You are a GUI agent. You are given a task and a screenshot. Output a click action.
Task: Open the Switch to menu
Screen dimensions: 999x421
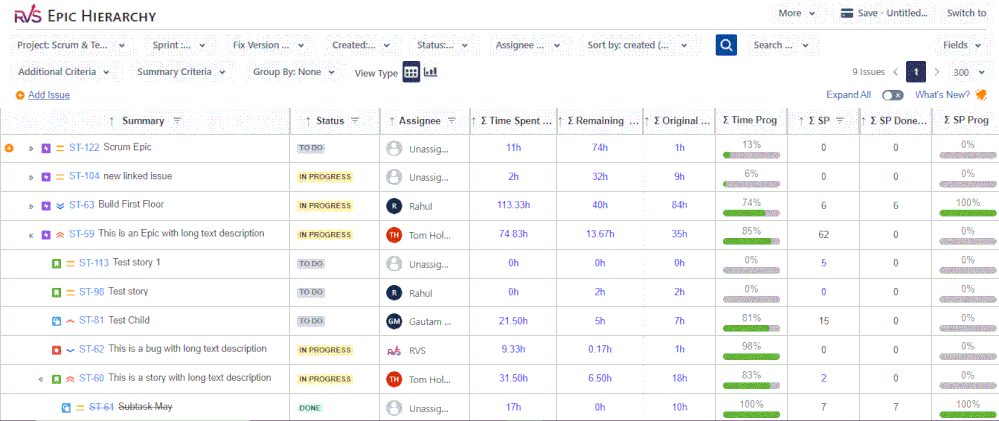(967, 13)
